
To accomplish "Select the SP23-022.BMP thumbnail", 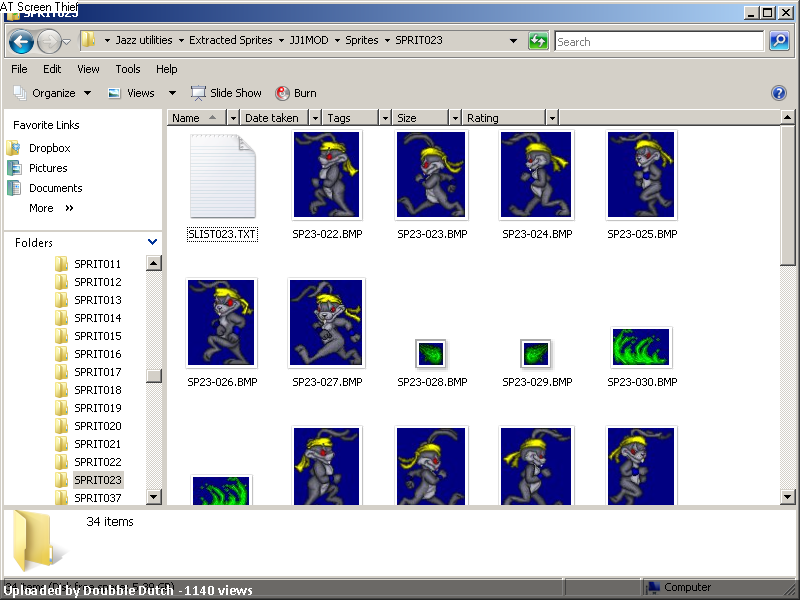I will coord(327,175).
